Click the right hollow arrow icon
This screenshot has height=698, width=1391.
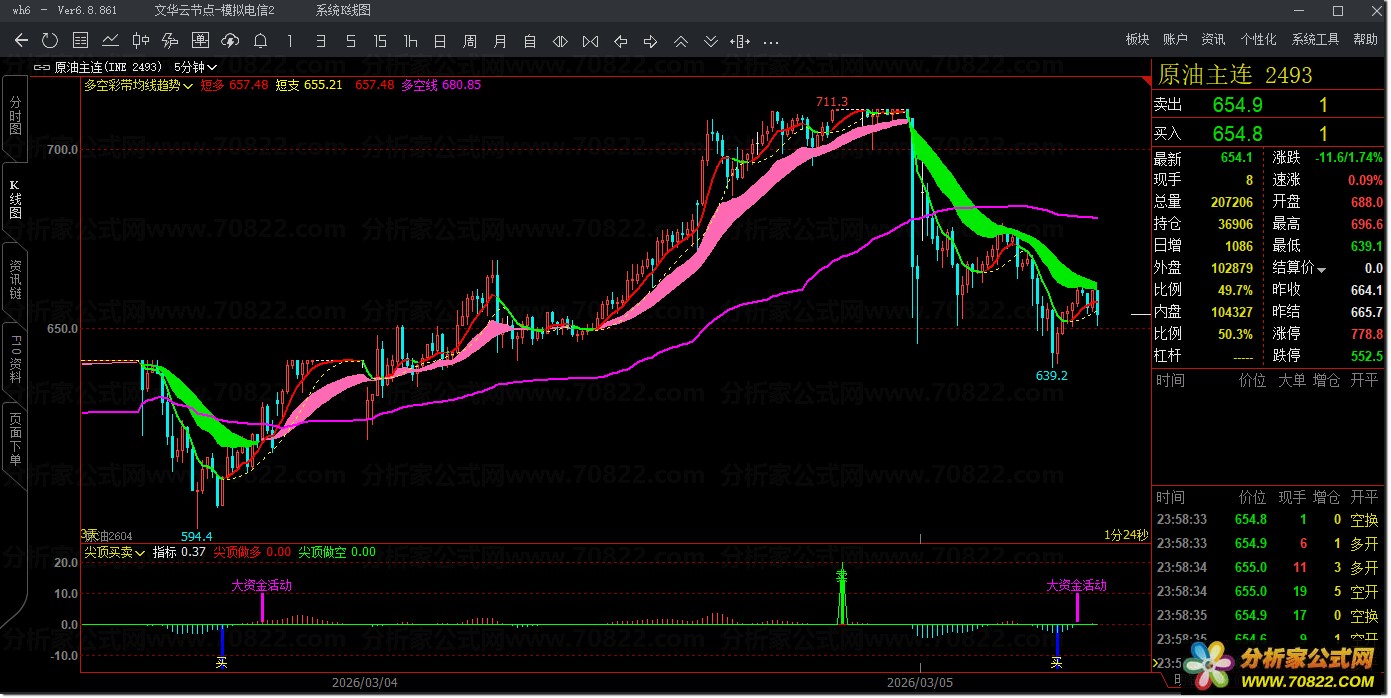coord(650,41)
